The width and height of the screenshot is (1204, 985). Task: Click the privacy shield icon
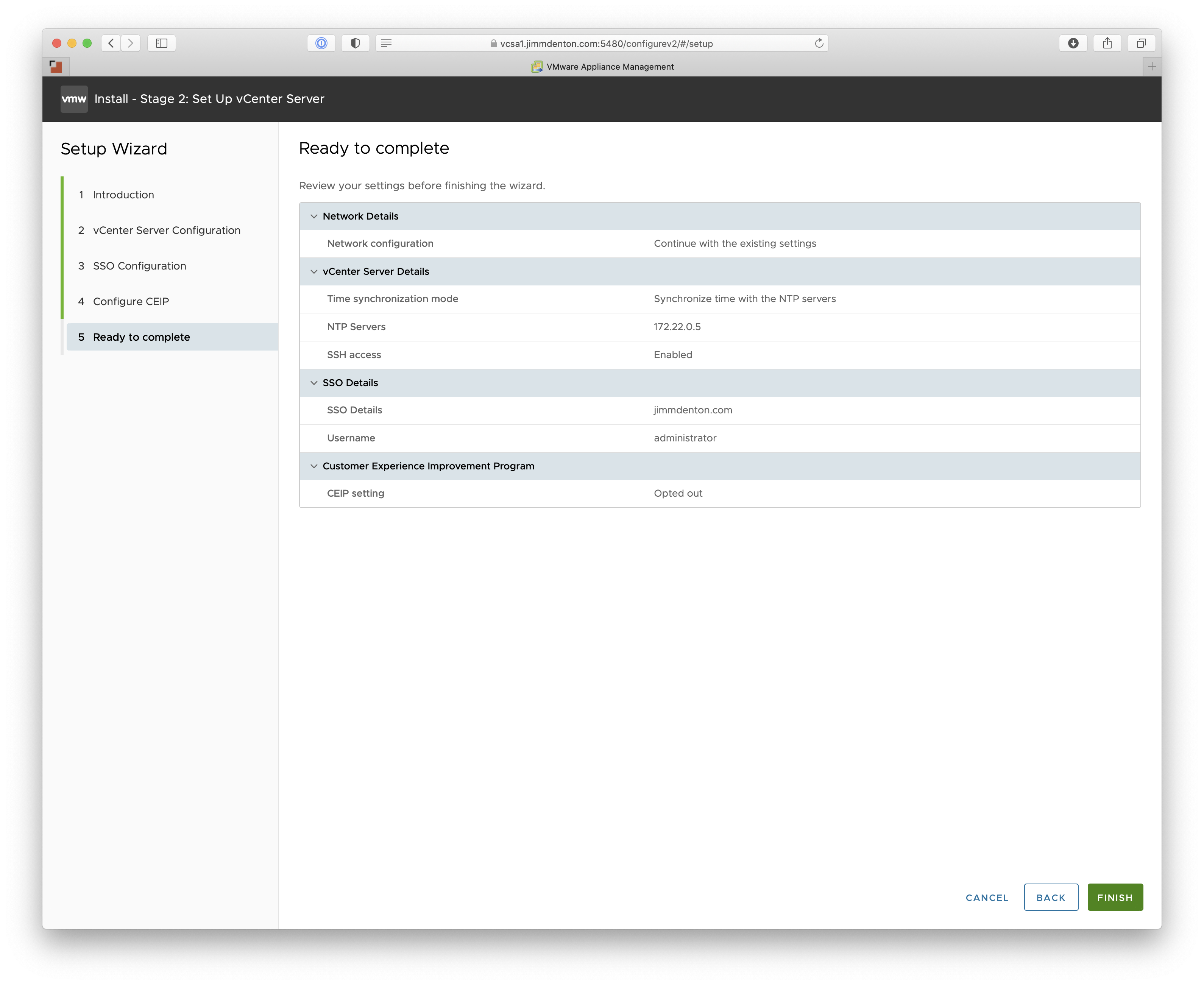pos(355,43)
